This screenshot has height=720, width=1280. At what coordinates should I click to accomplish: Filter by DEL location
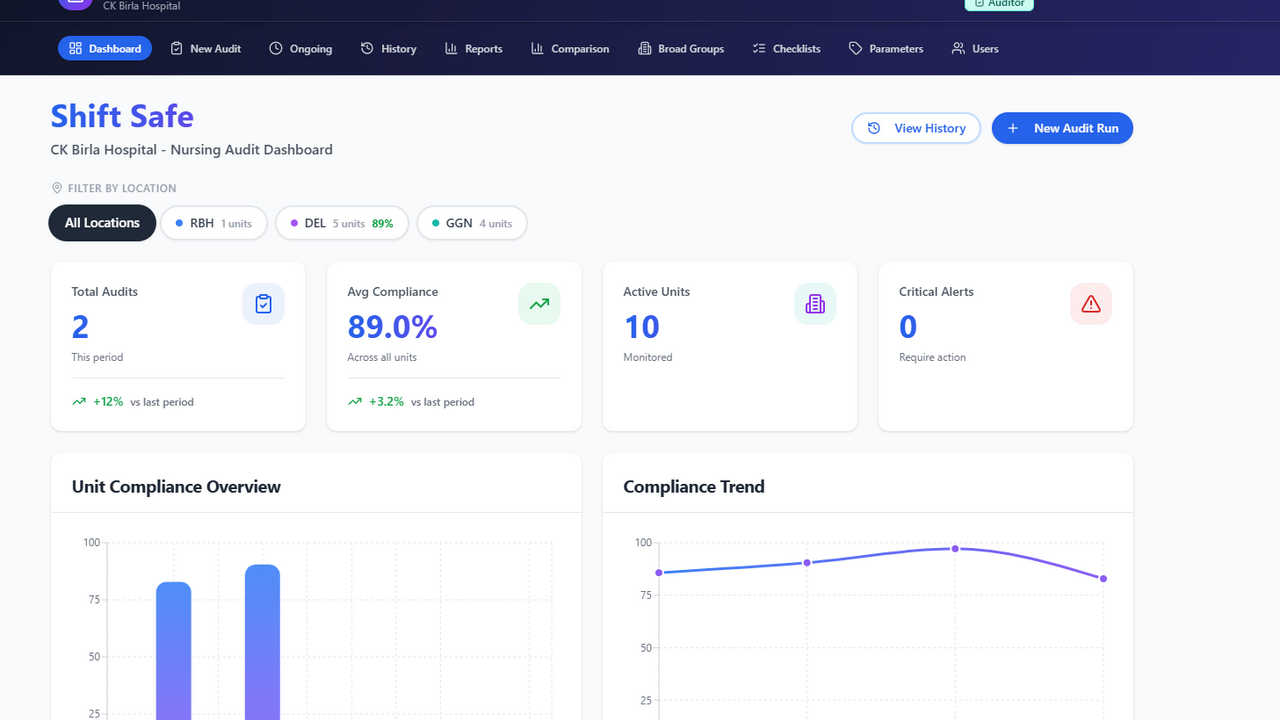[x=342, y=223]
